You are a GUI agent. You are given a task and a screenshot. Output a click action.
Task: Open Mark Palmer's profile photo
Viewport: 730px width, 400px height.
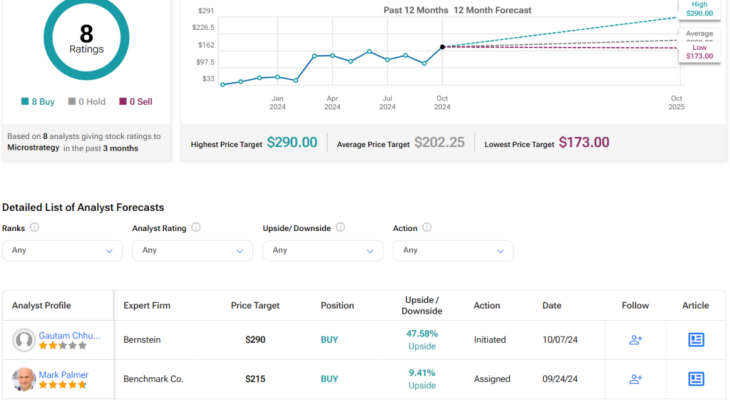pos(24,379)
